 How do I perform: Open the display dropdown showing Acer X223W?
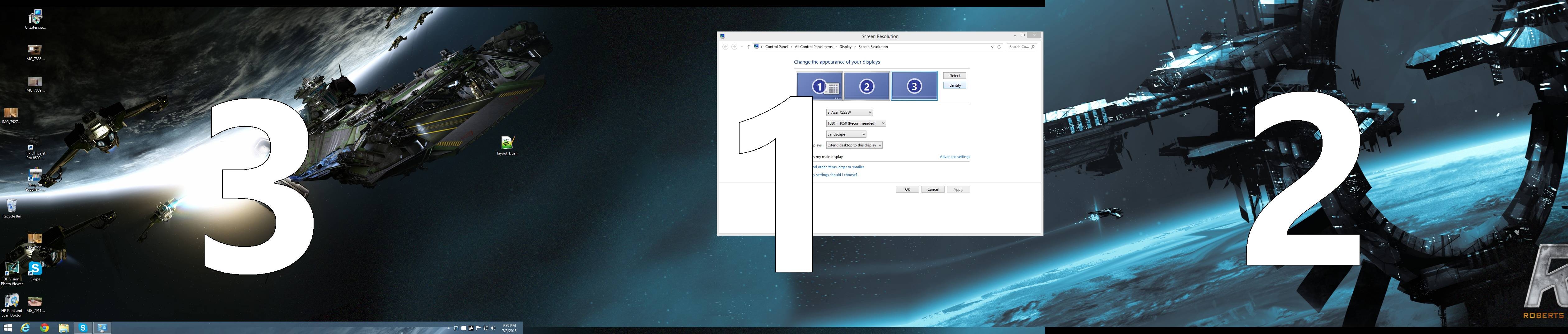pyautogui.click(x=849, y=112)
